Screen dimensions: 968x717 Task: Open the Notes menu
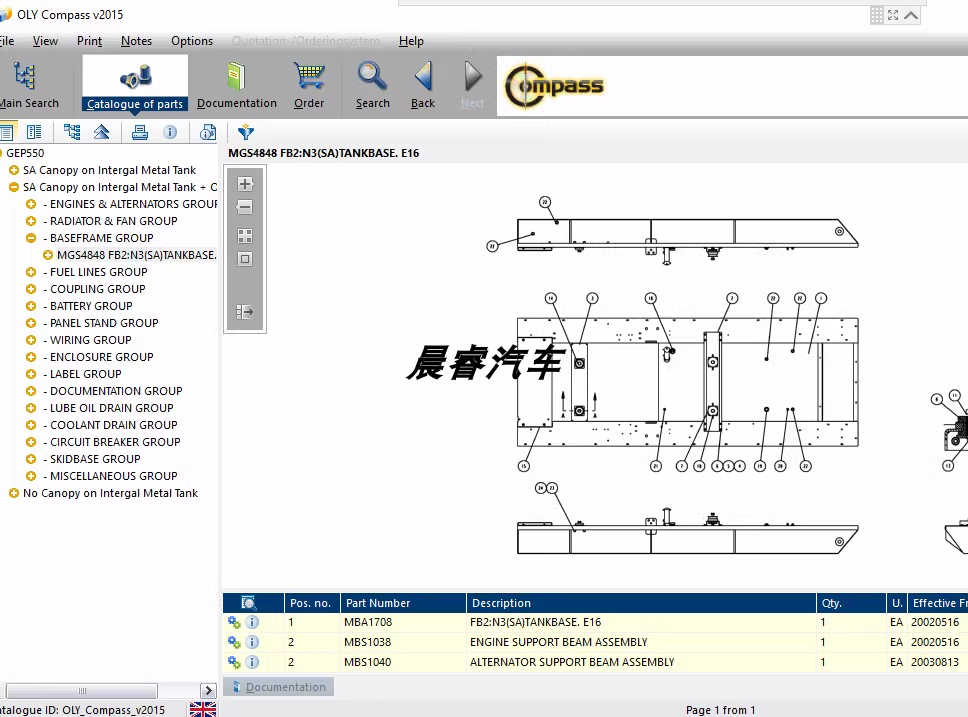click(x=136, y=41)
